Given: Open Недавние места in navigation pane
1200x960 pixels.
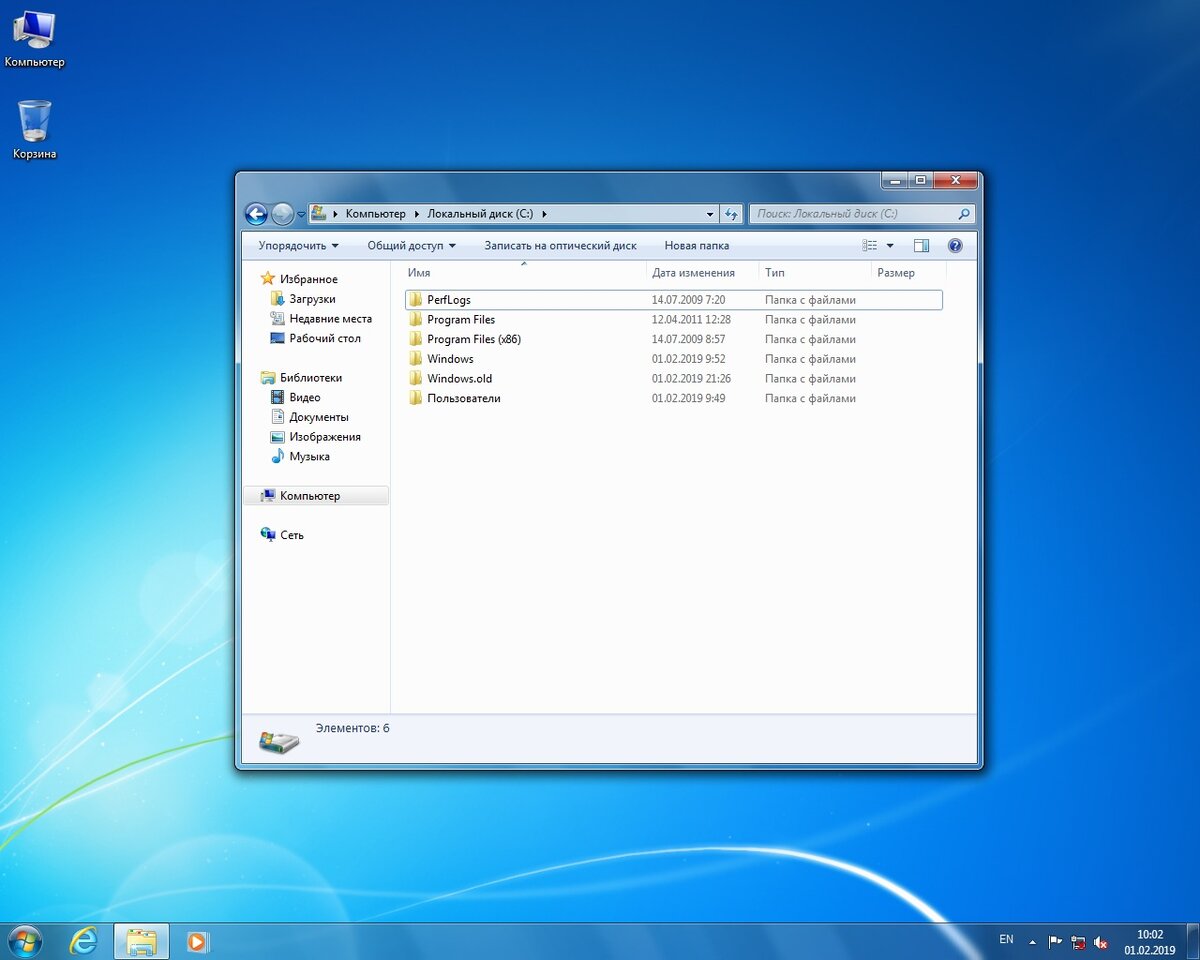Looking at the screenshot, I should tap(321, 319).
